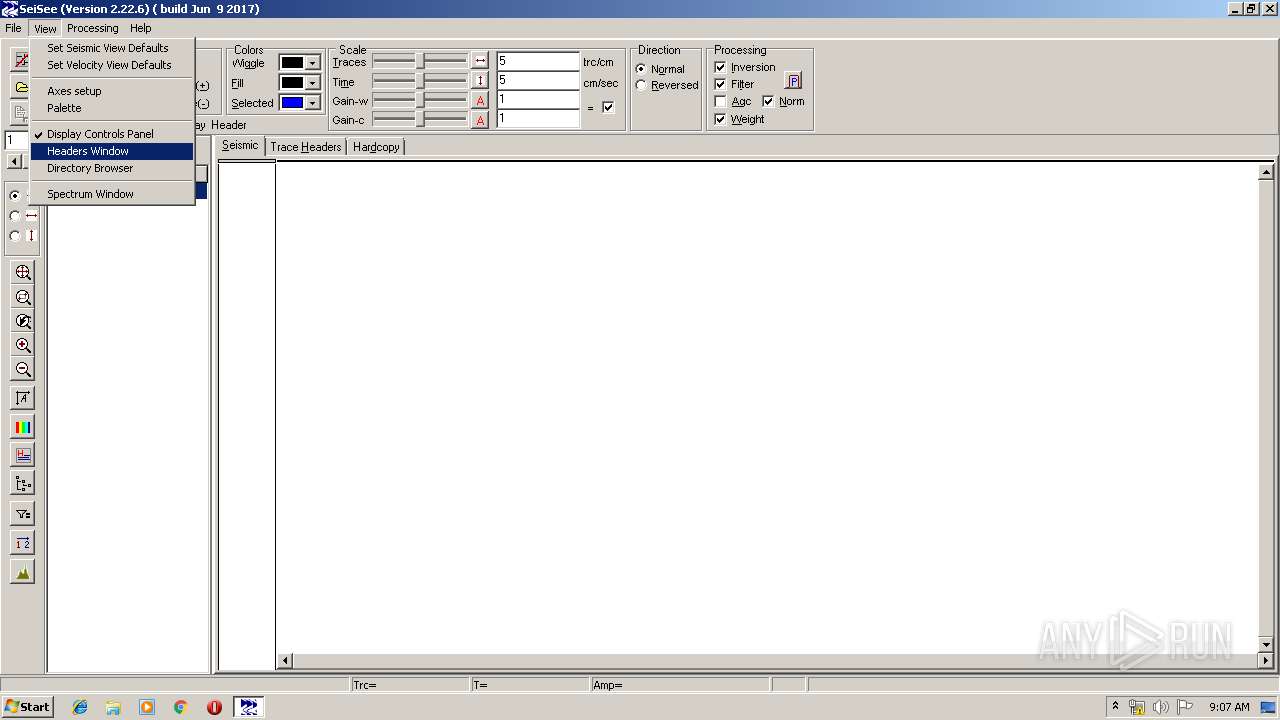Viewport: 1280px width, 720px height.
Task: Choose Headers Window in the View menu
Action: pyautogui.click(x=112, y=151)
